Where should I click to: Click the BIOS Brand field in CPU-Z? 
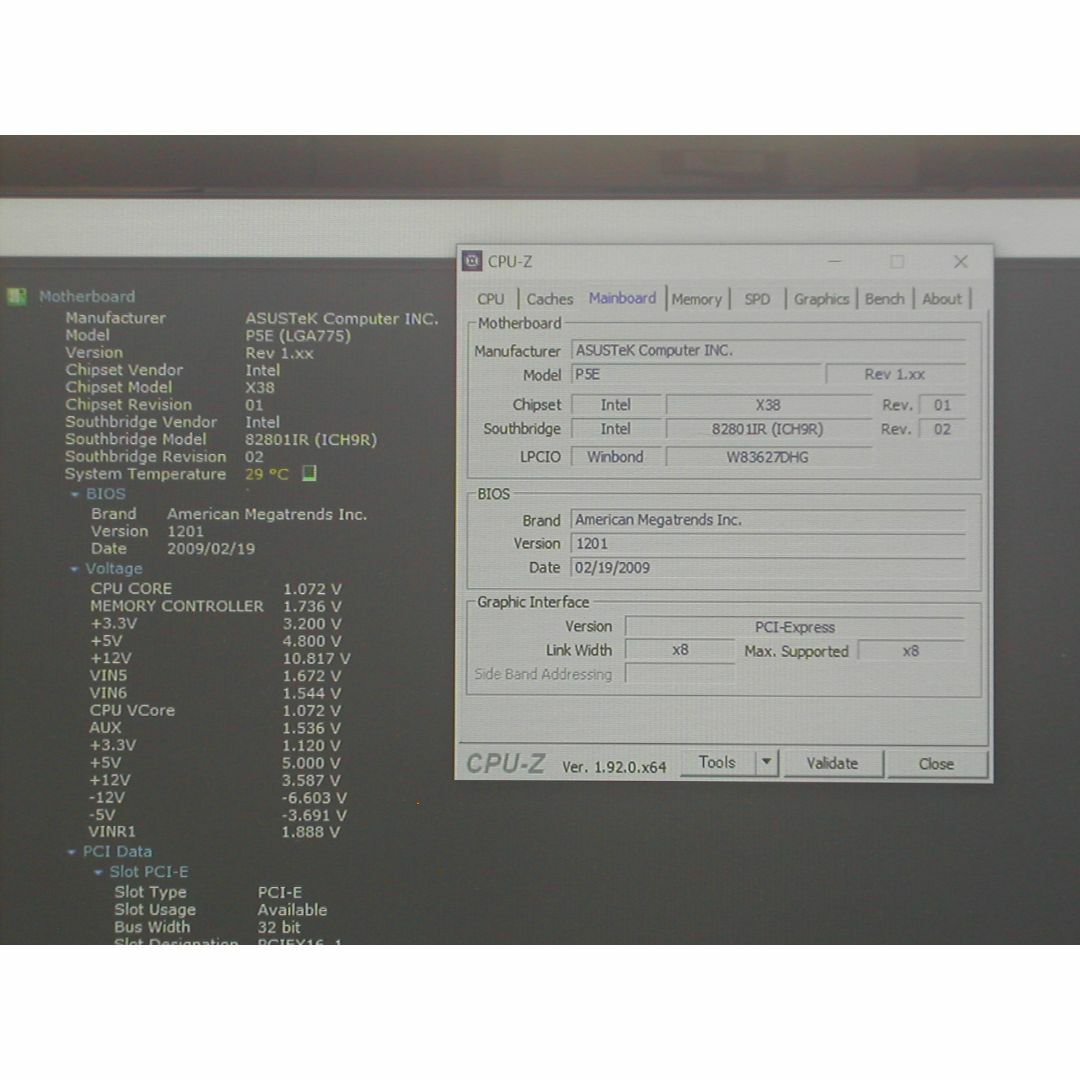click(768, 520)
